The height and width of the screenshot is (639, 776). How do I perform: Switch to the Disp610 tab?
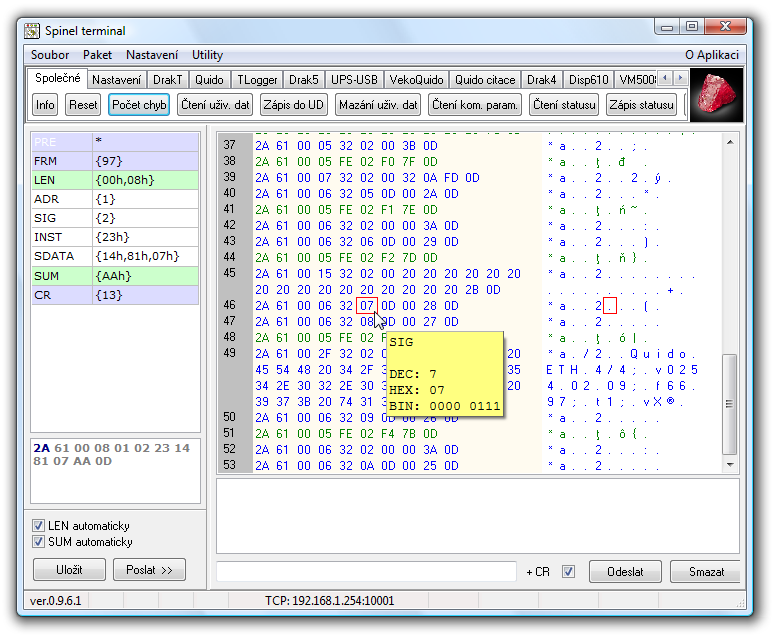(588, 80)
